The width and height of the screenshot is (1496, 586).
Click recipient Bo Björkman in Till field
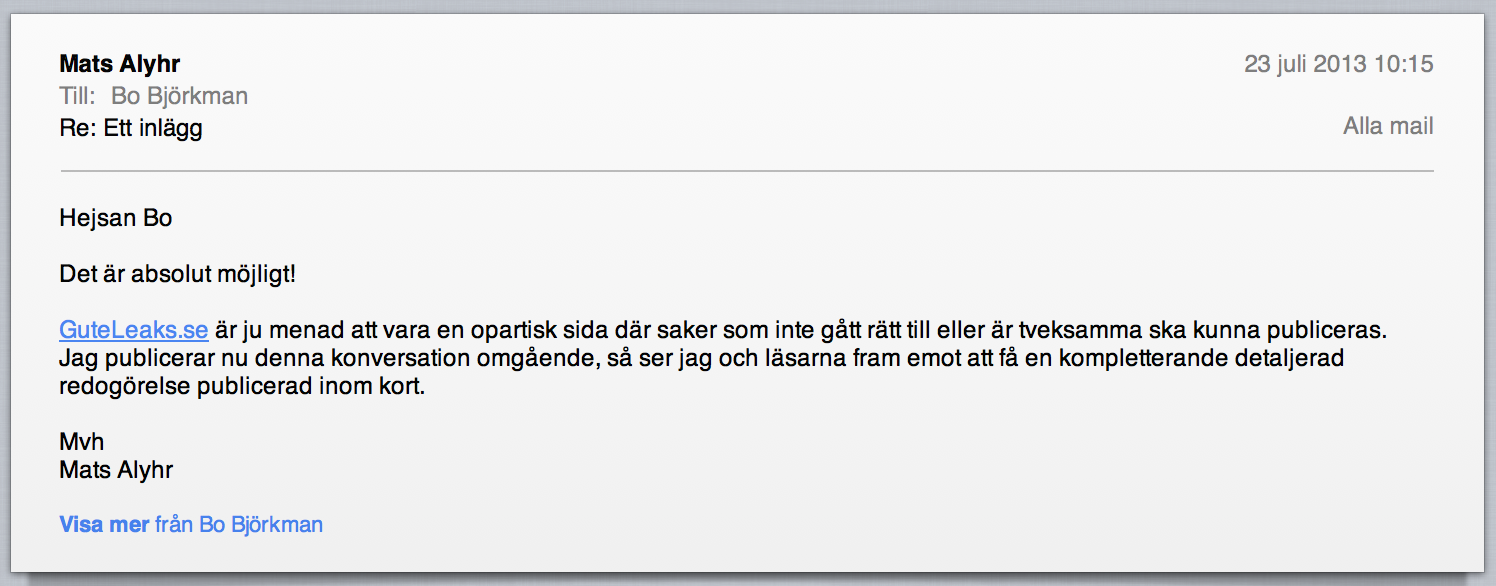(179, 96)
